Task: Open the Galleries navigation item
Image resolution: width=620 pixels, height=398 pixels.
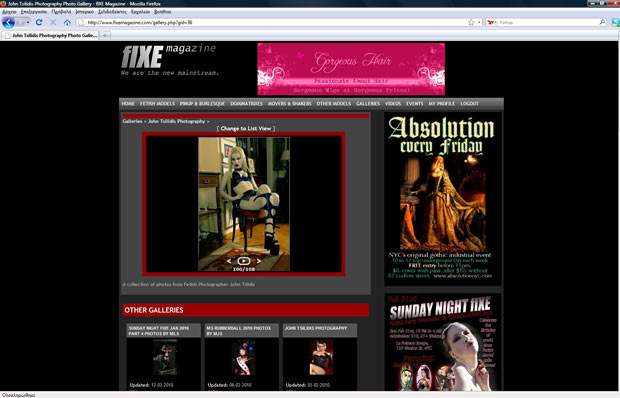Action: tap(368, 104)
